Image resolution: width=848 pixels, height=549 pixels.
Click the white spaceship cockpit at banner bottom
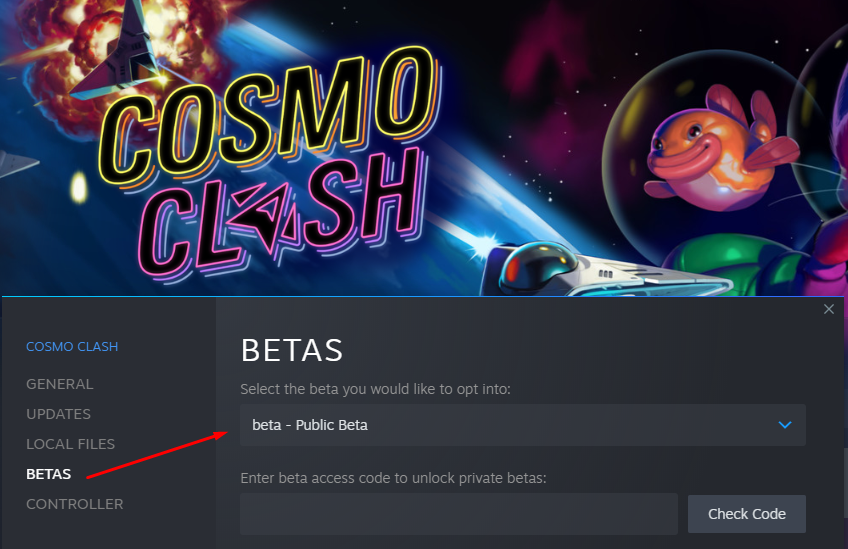(540, 266)
